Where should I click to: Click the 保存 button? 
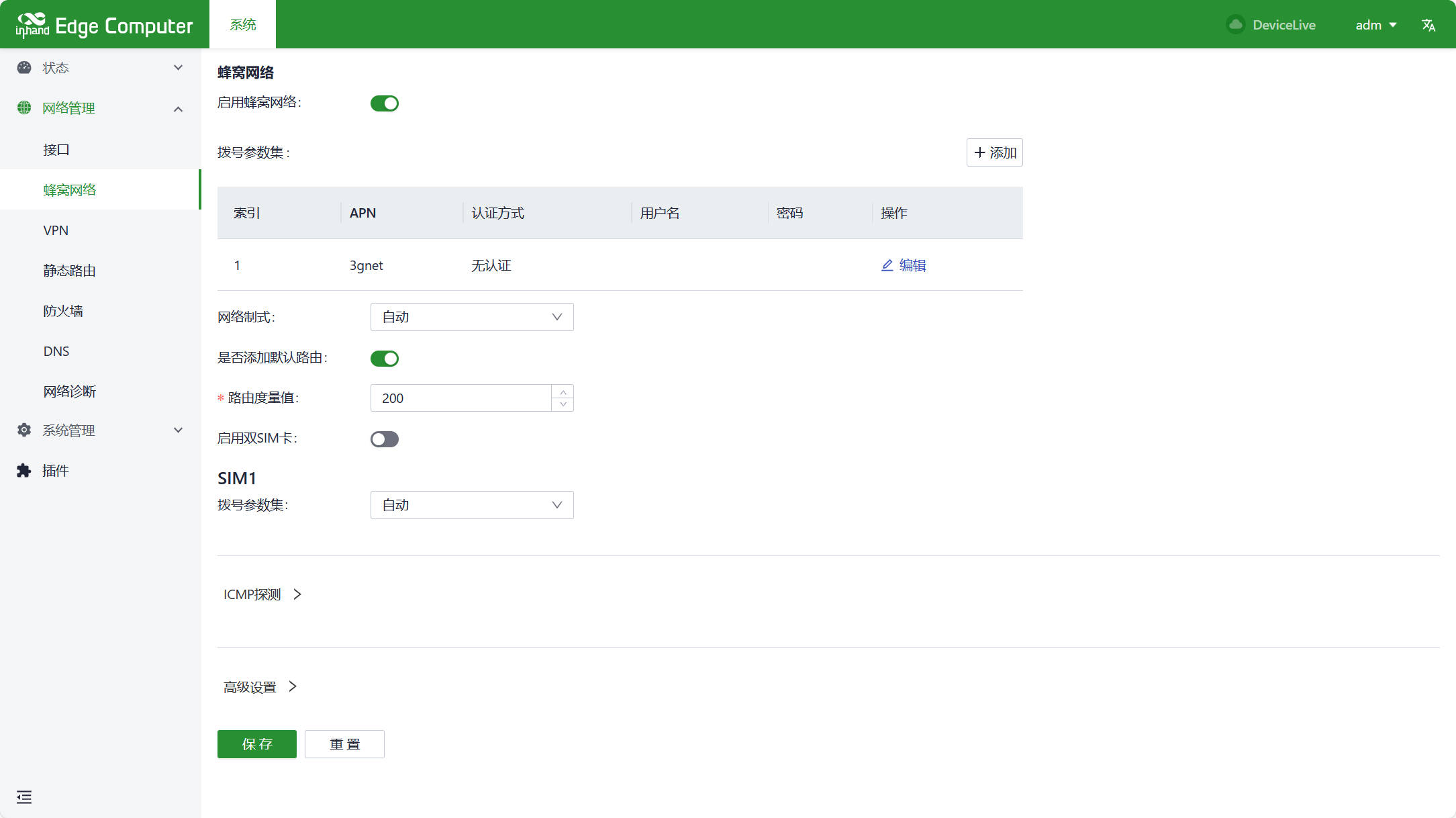257,744
